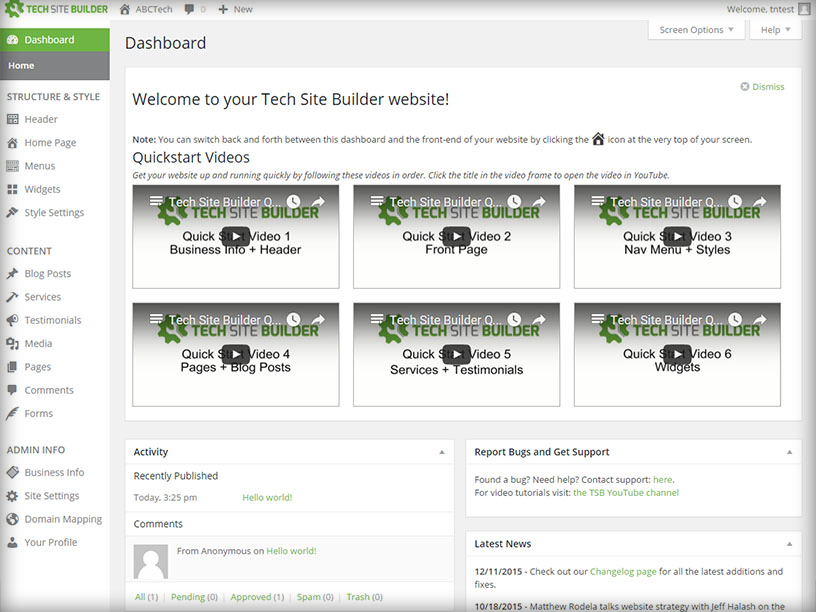Open Style Settings via its sidebar icon
This screenshot has height=612, width=816.
[13, 212]
